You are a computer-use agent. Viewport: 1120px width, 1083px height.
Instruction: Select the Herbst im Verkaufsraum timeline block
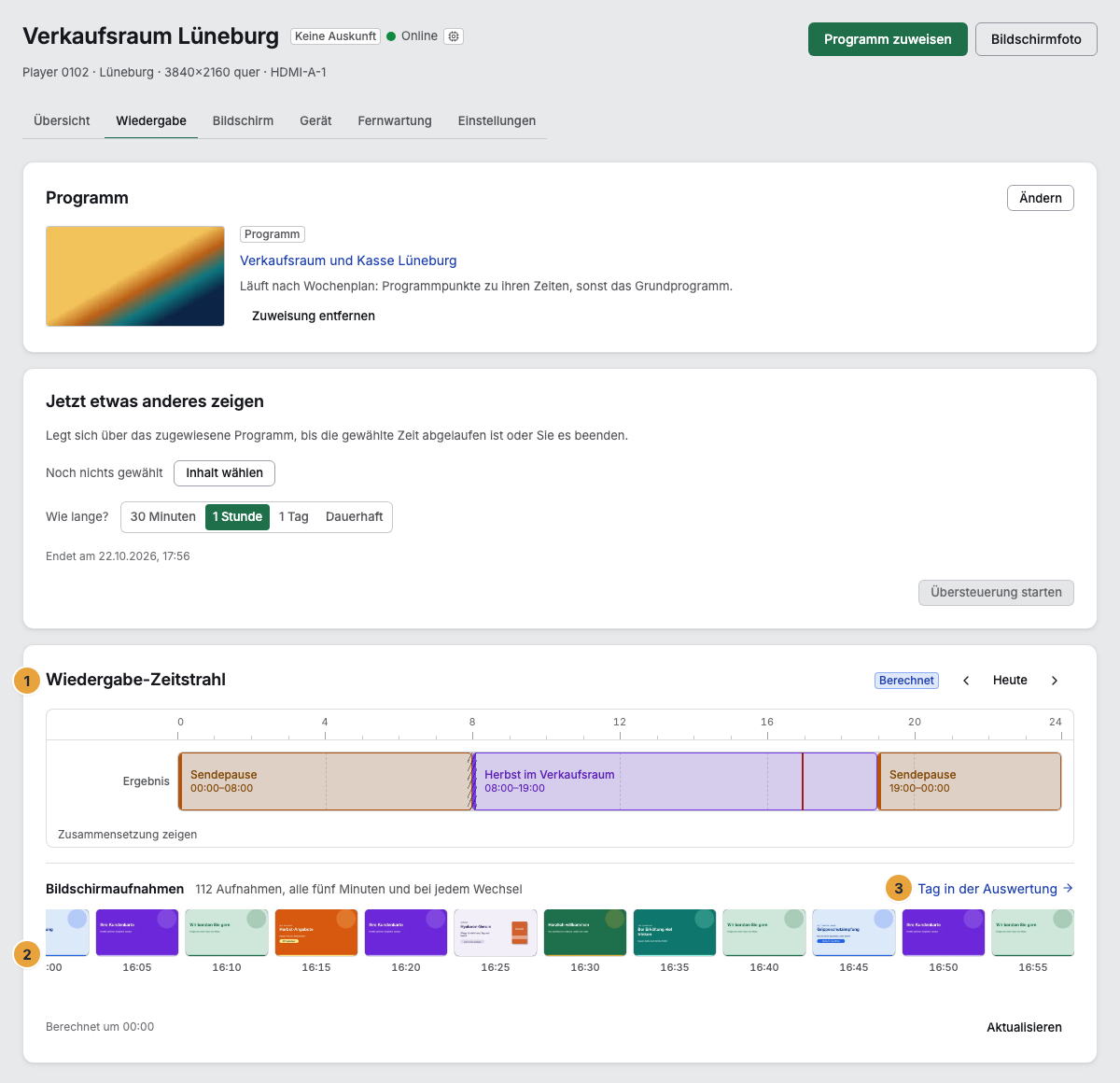(x=675, y=781)
